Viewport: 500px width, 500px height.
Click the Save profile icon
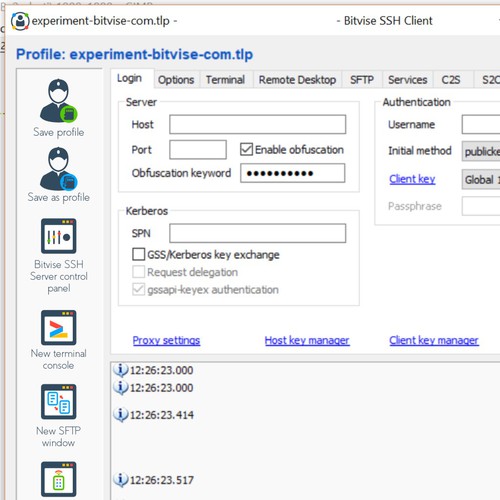point(59,101)
